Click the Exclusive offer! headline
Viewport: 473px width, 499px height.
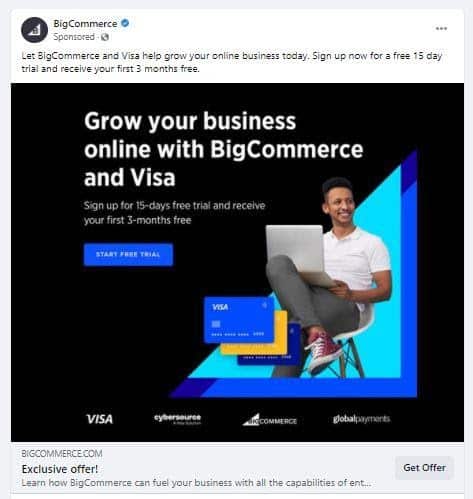[x=60, y=469]
